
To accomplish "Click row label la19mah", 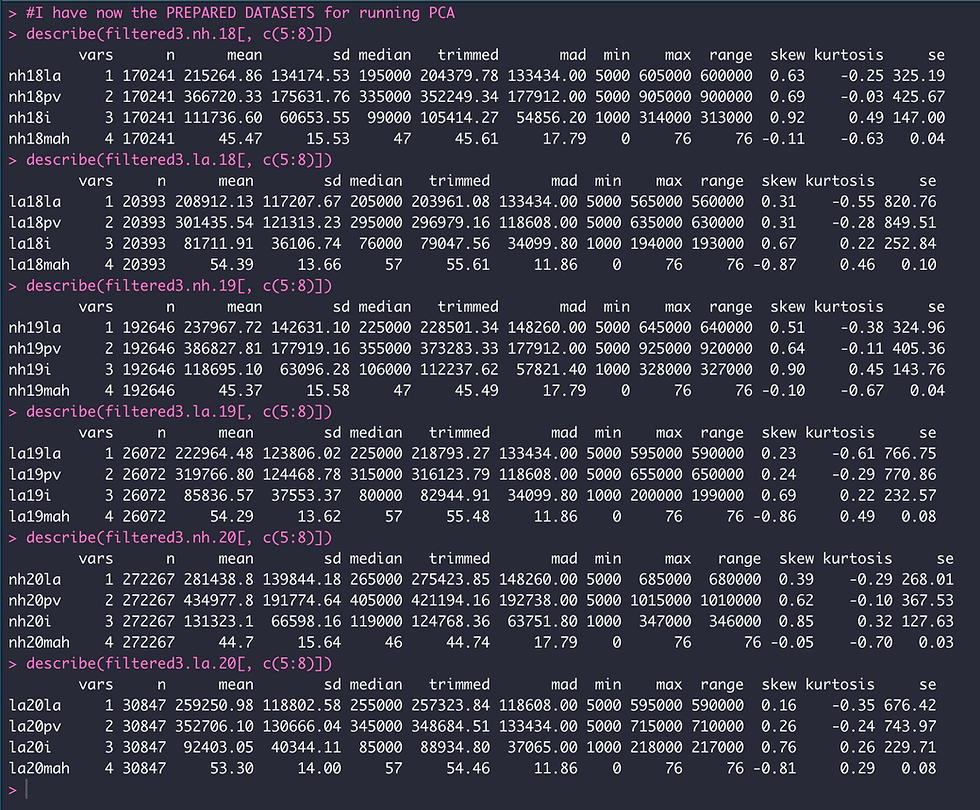I will click(x=39, y=517).
